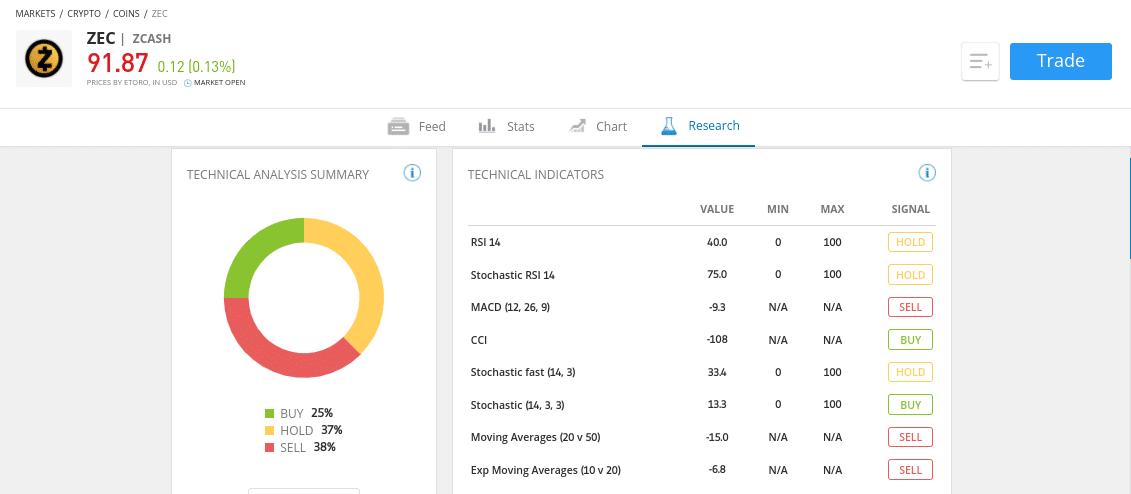1131x494 pixels.
Task: Open the Technical Indicators info icon
Action: (x=927, y=172)
